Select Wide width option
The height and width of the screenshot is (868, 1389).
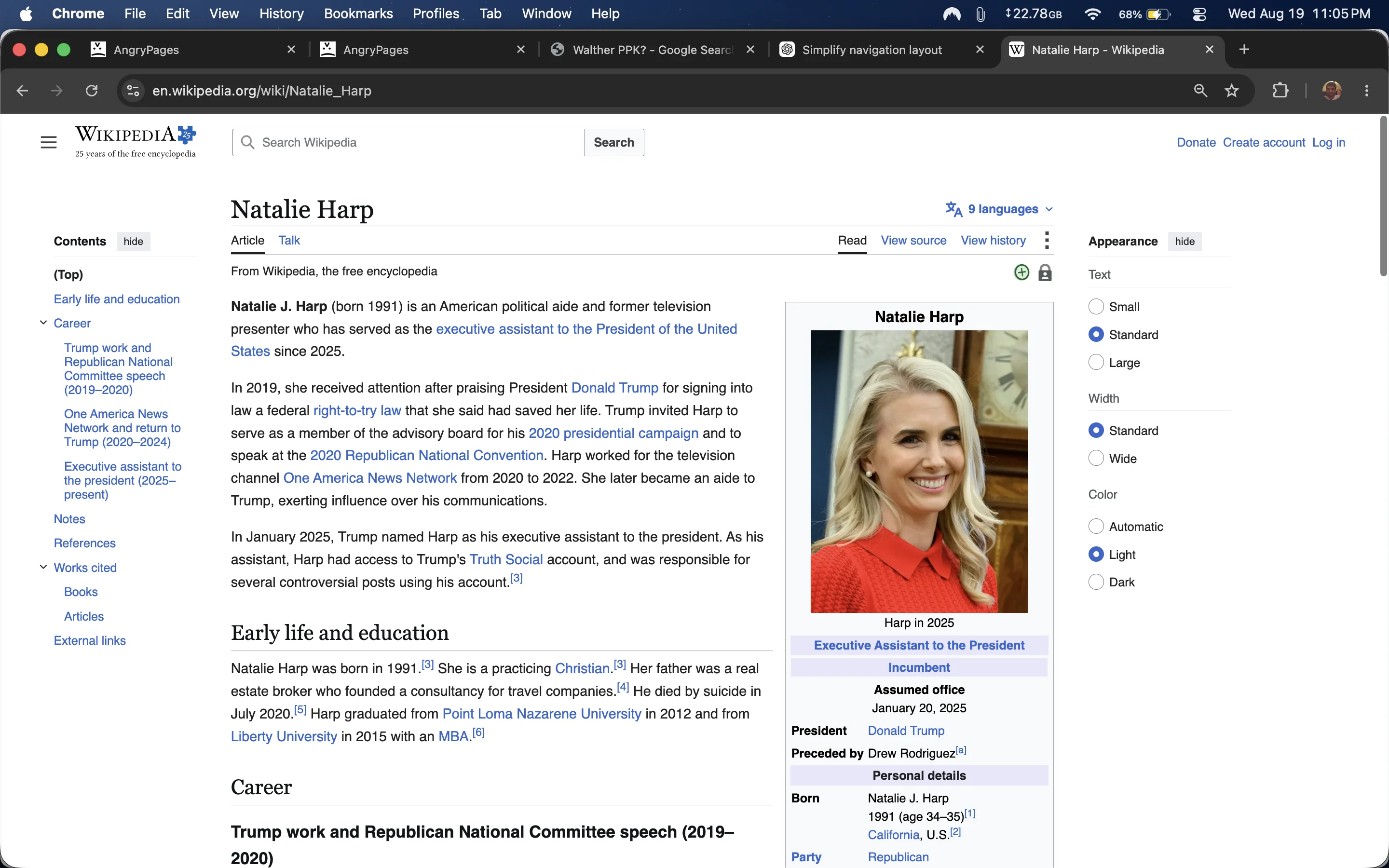click(x=1096, y=458)
